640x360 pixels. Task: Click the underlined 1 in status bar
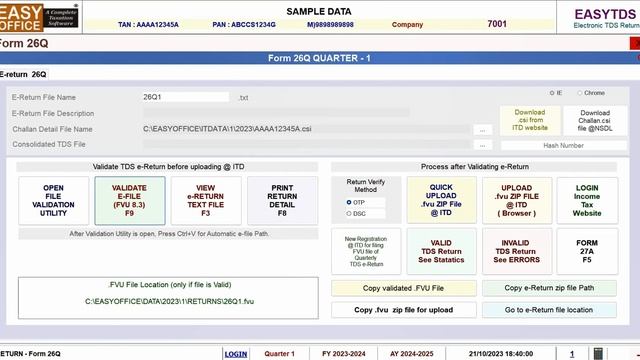[572, 354]
